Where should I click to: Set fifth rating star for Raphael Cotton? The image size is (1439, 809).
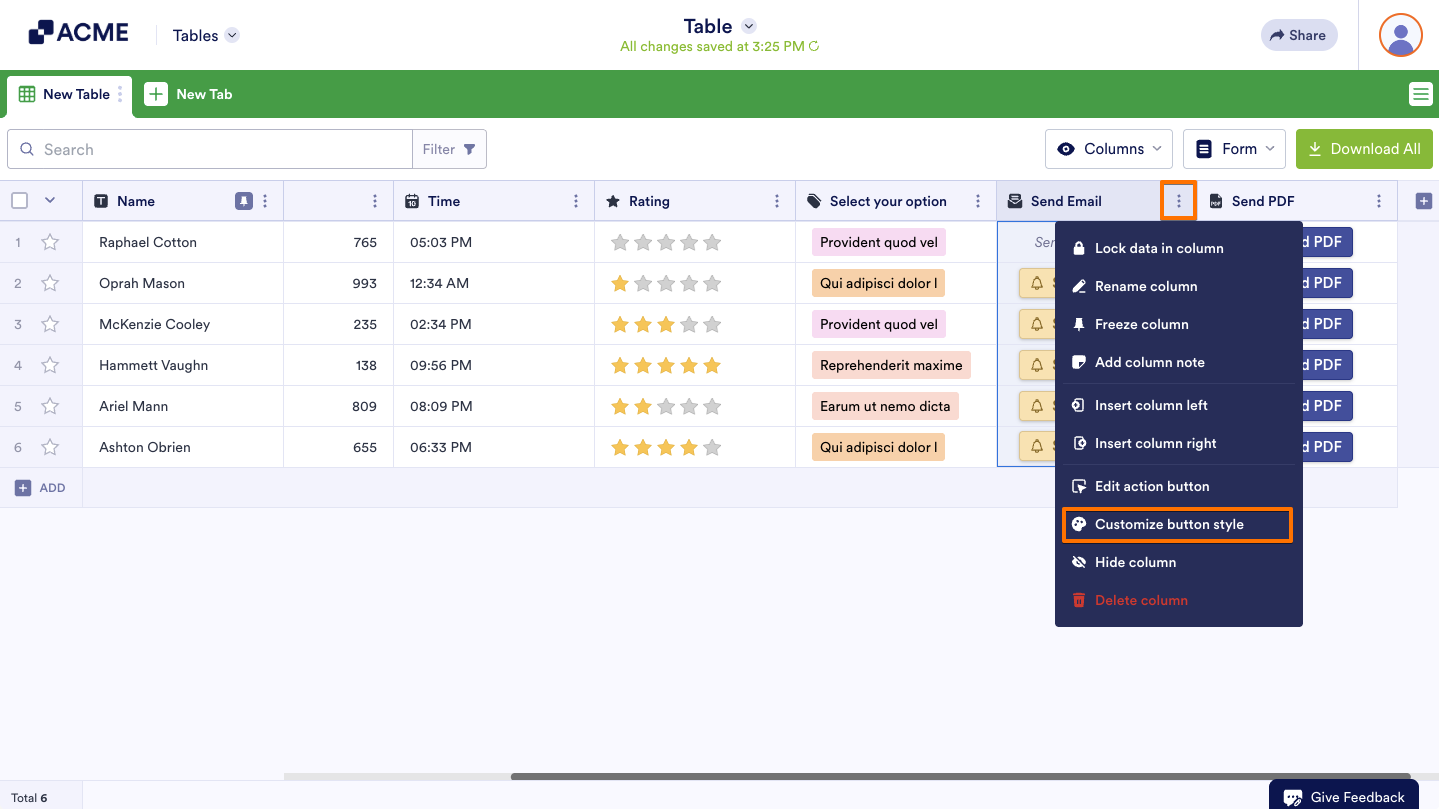click(x=712, y=242)
